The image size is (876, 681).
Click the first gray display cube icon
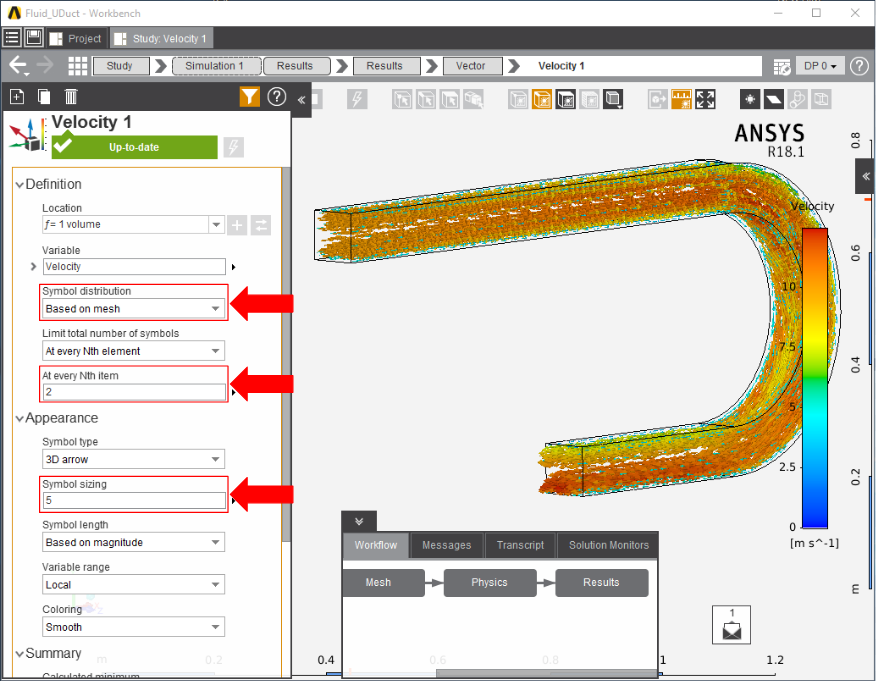tap(518, 100)
